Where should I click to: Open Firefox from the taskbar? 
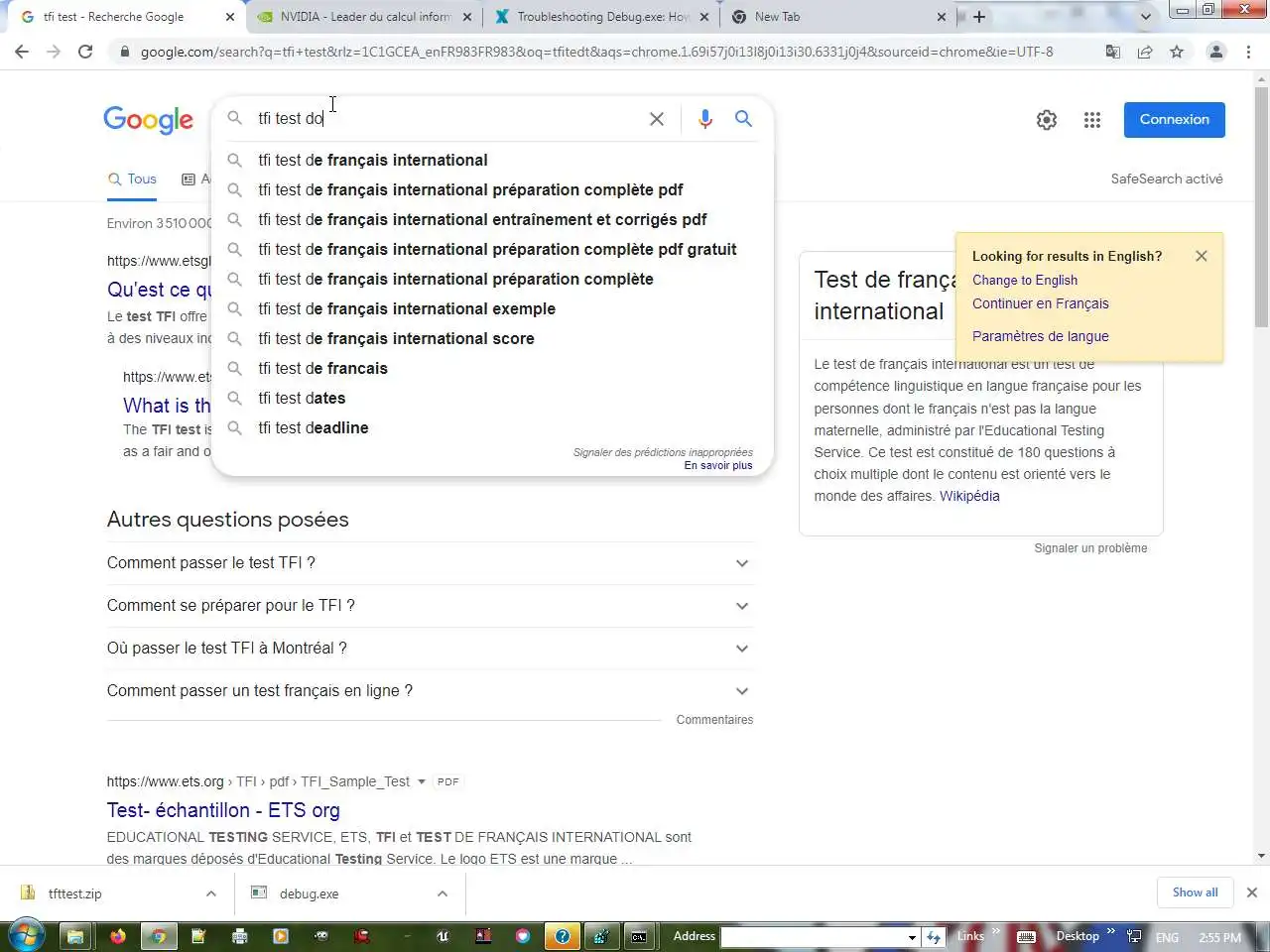(x=118, y=935)
